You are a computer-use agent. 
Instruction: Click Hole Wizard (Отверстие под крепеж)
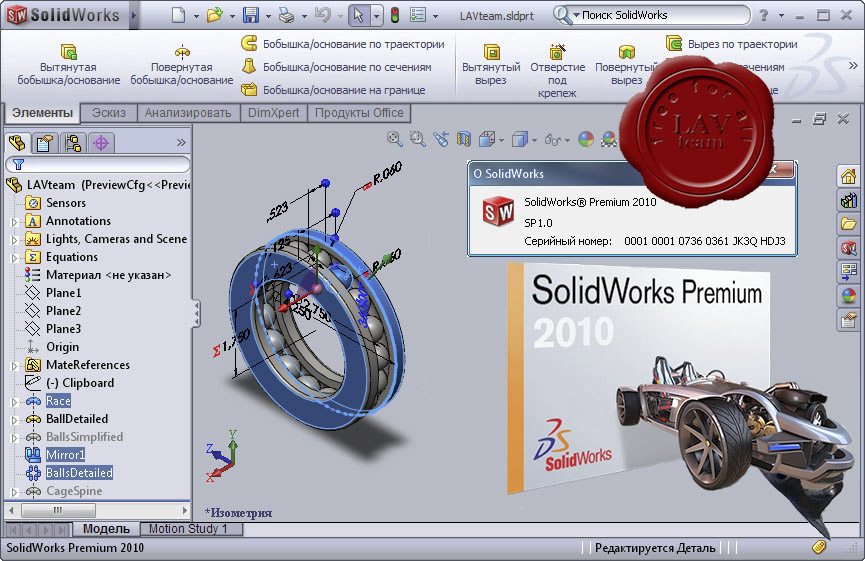pos(557,71)
